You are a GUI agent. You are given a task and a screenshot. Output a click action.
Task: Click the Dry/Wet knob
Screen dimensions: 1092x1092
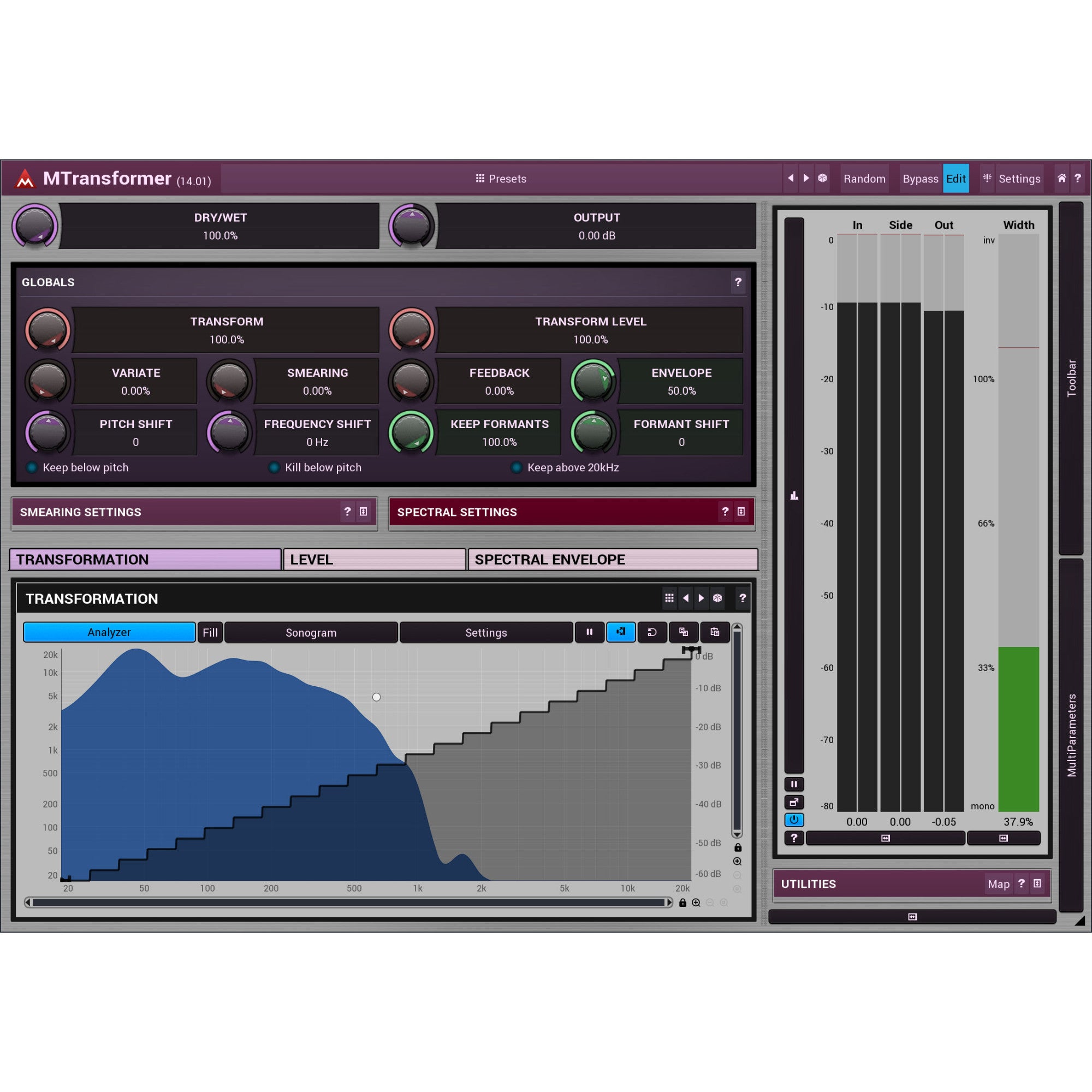tap(35, 225)
